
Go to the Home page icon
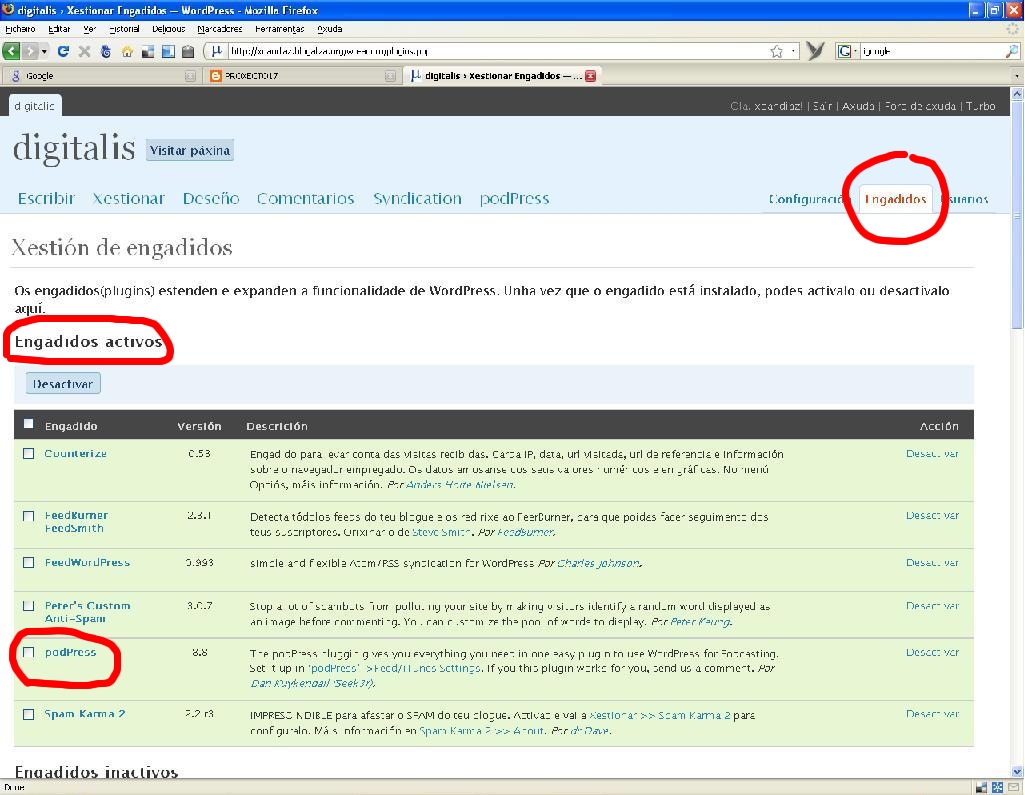[127, 51]
